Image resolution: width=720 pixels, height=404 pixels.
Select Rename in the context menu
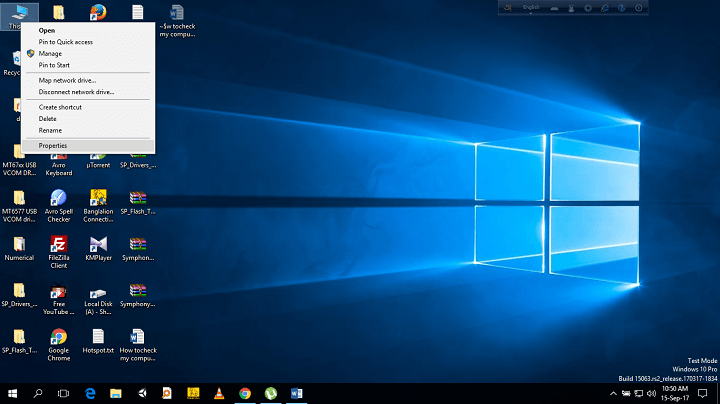coord(50,130)
